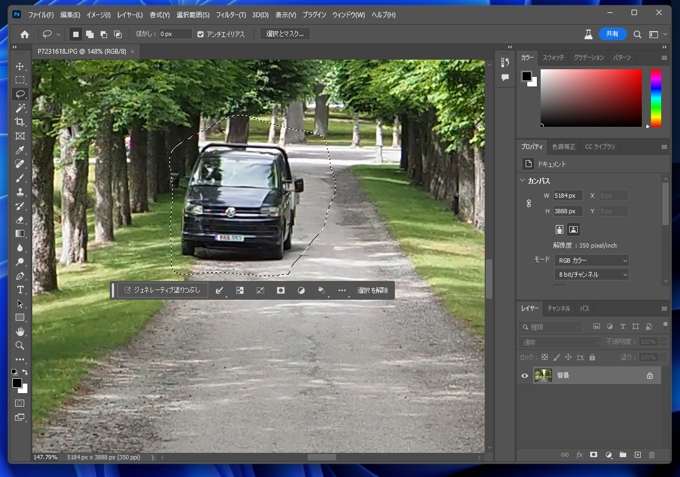Viewport: 680px width, 477px height.
Task: Switch to the スウォッチ tab
Action: coord(553,58)
